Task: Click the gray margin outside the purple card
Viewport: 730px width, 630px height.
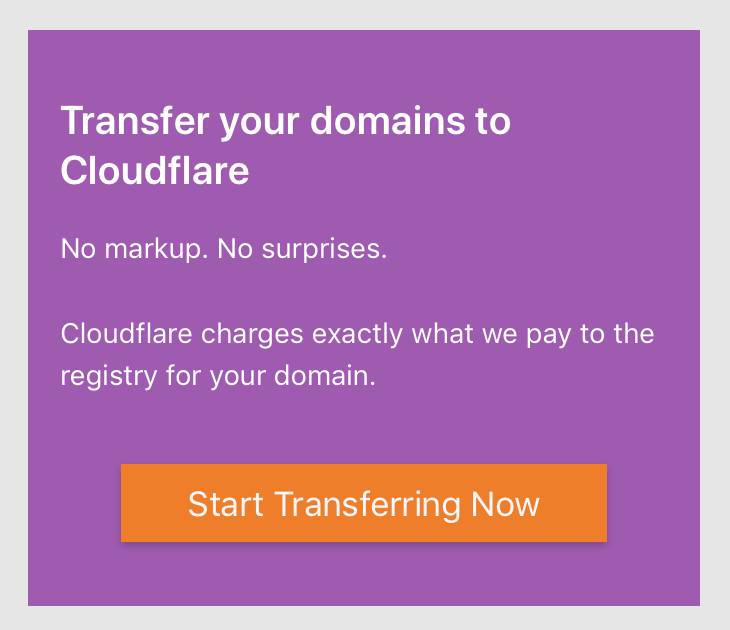Action: (x=364, y=14)
